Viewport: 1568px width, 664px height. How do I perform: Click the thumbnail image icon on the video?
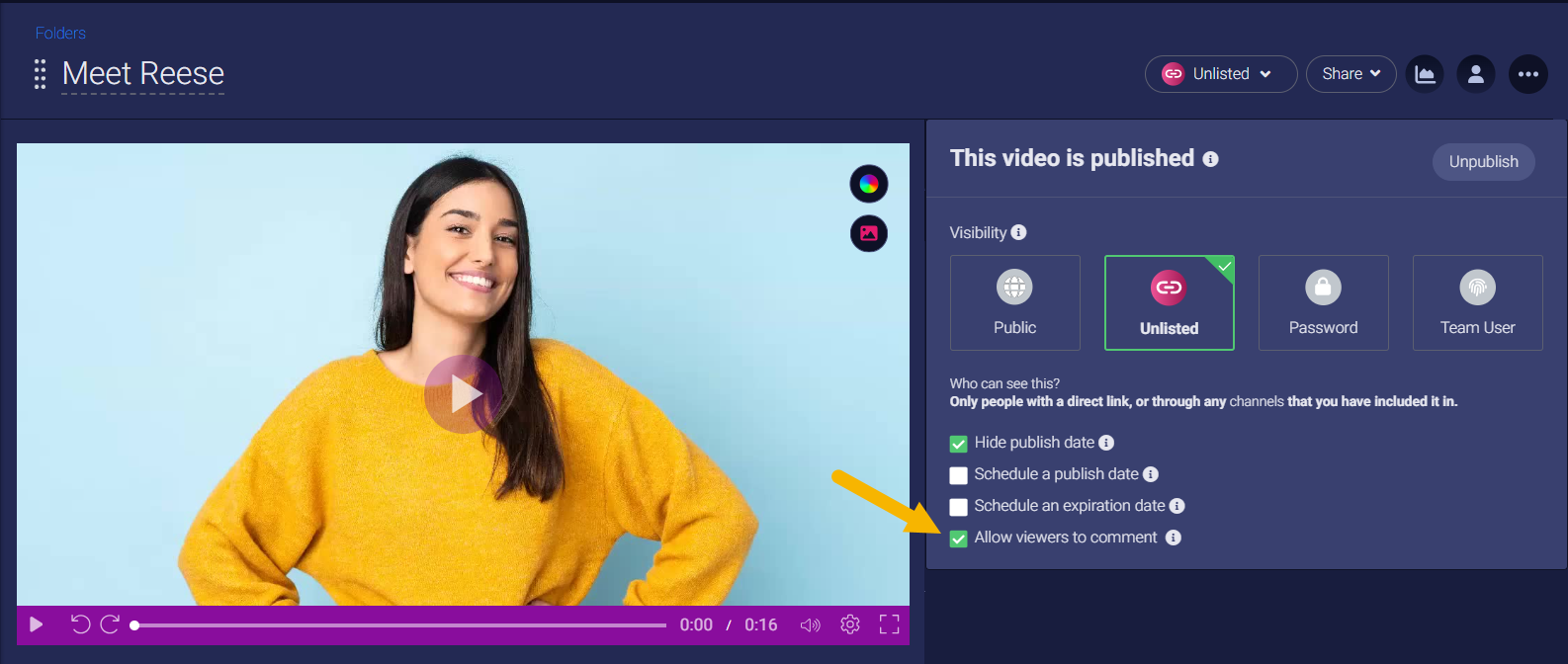[869, 233]
